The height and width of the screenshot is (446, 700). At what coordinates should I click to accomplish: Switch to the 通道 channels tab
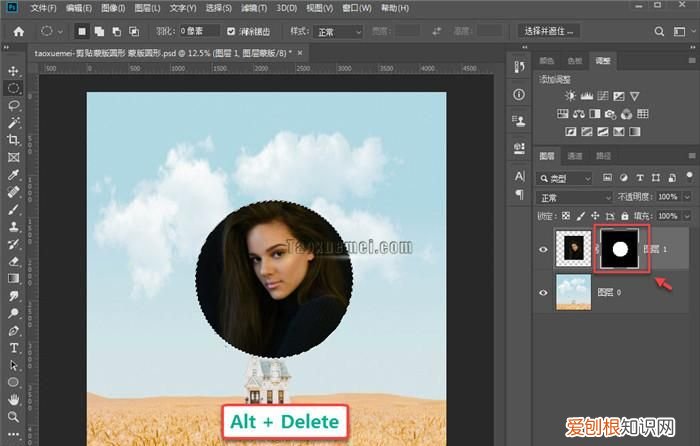[x=575, y=157]
